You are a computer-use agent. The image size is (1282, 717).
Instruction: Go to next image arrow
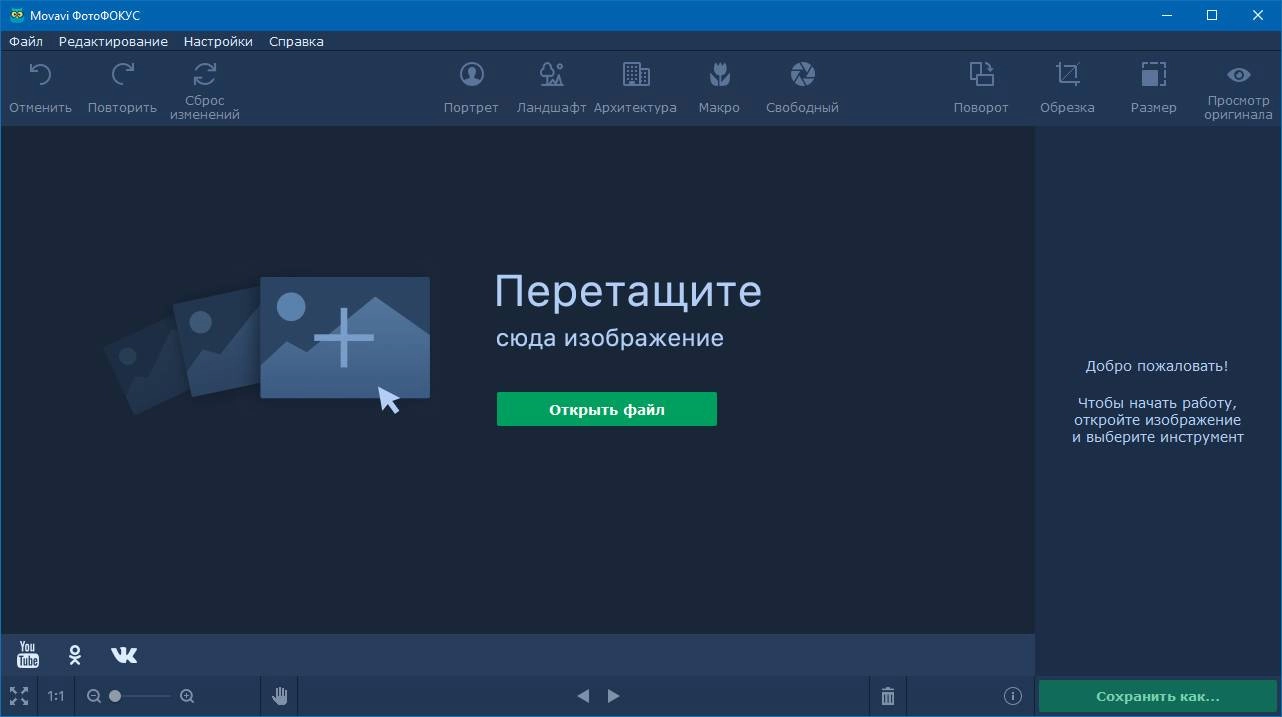pos(614,696)
